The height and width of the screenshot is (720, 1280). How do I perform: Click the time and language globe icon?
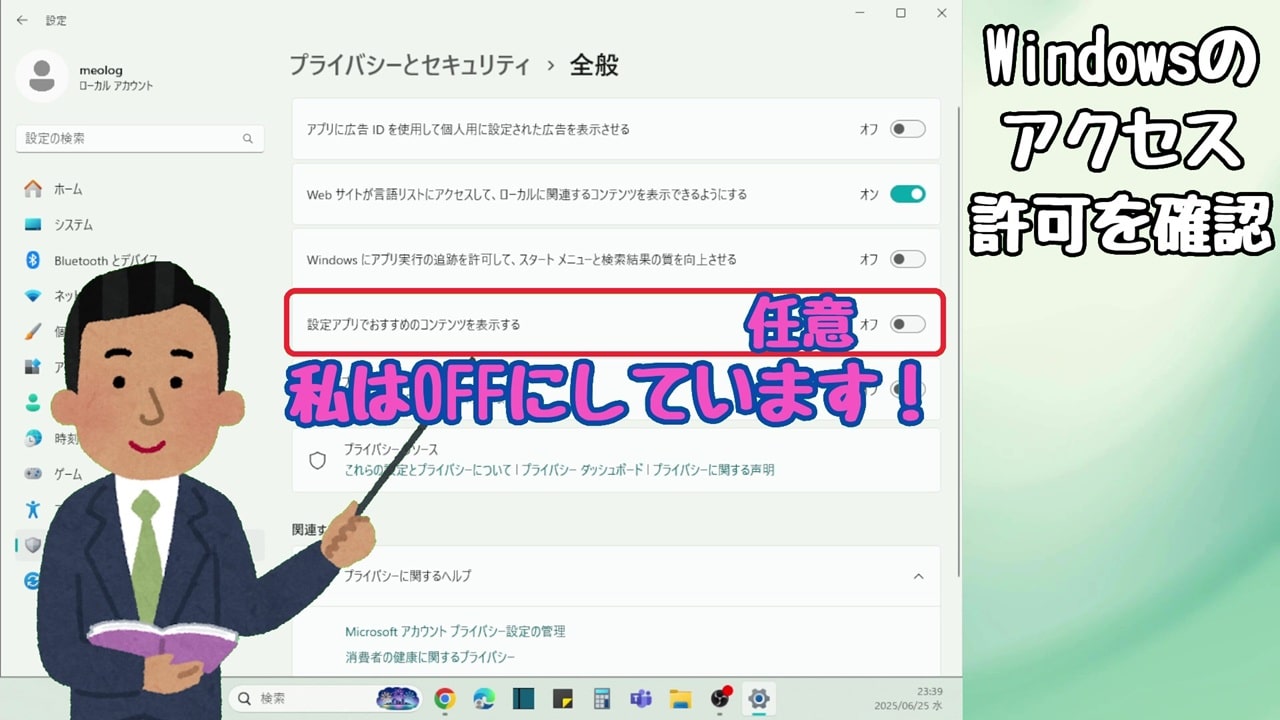click(x=33, y=438)
